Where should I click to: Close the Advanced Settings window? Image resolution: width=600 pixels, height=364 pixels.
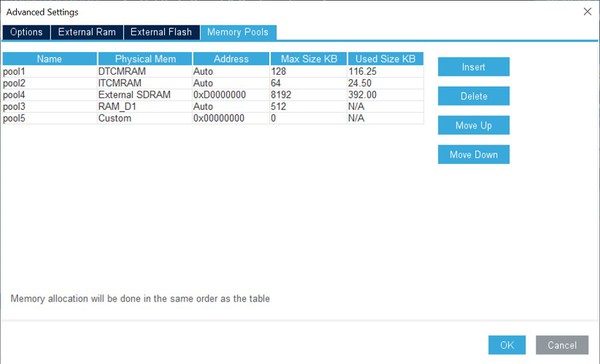(x=587, y=11)
